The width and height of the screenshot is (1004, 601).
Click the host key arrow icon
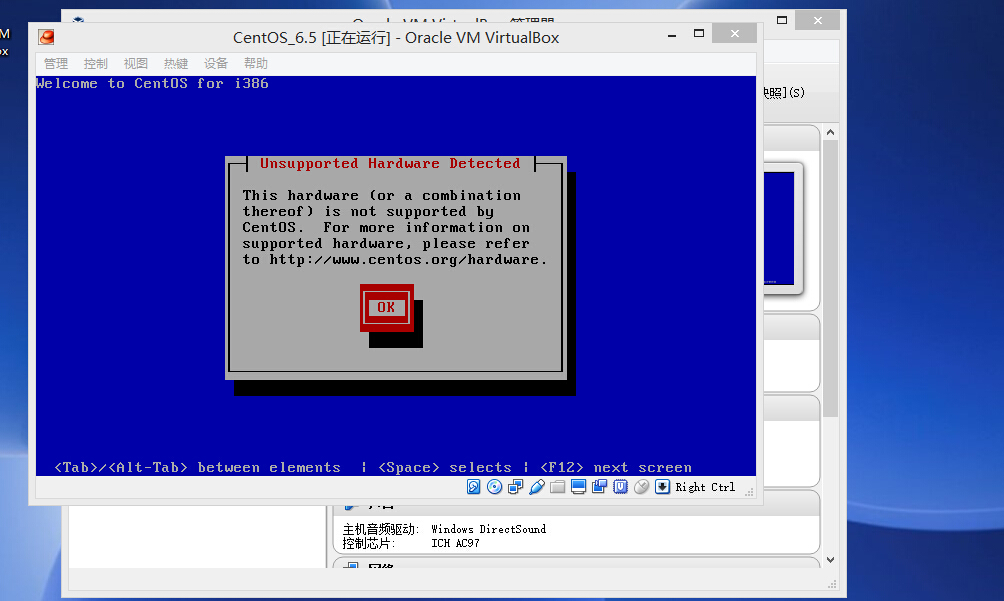pos(662,487)
